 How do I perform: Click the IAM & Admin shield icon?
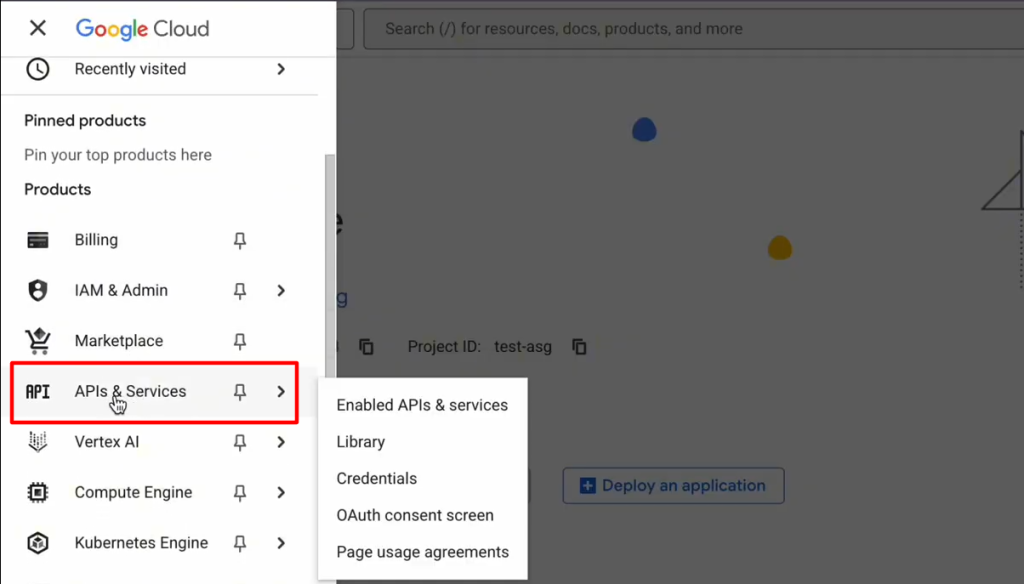(38, 291)
